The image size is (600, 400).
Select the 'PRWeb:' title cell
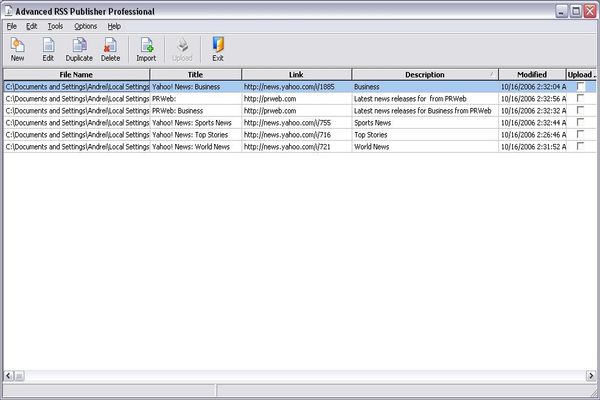[196, 99]
